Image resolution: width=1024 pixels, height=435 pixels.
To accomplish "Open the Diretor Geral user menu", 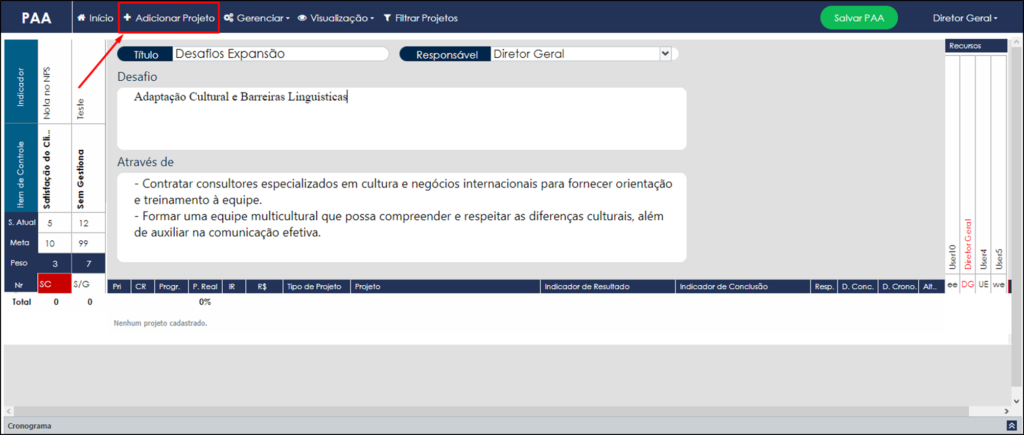I will point(965,18).
